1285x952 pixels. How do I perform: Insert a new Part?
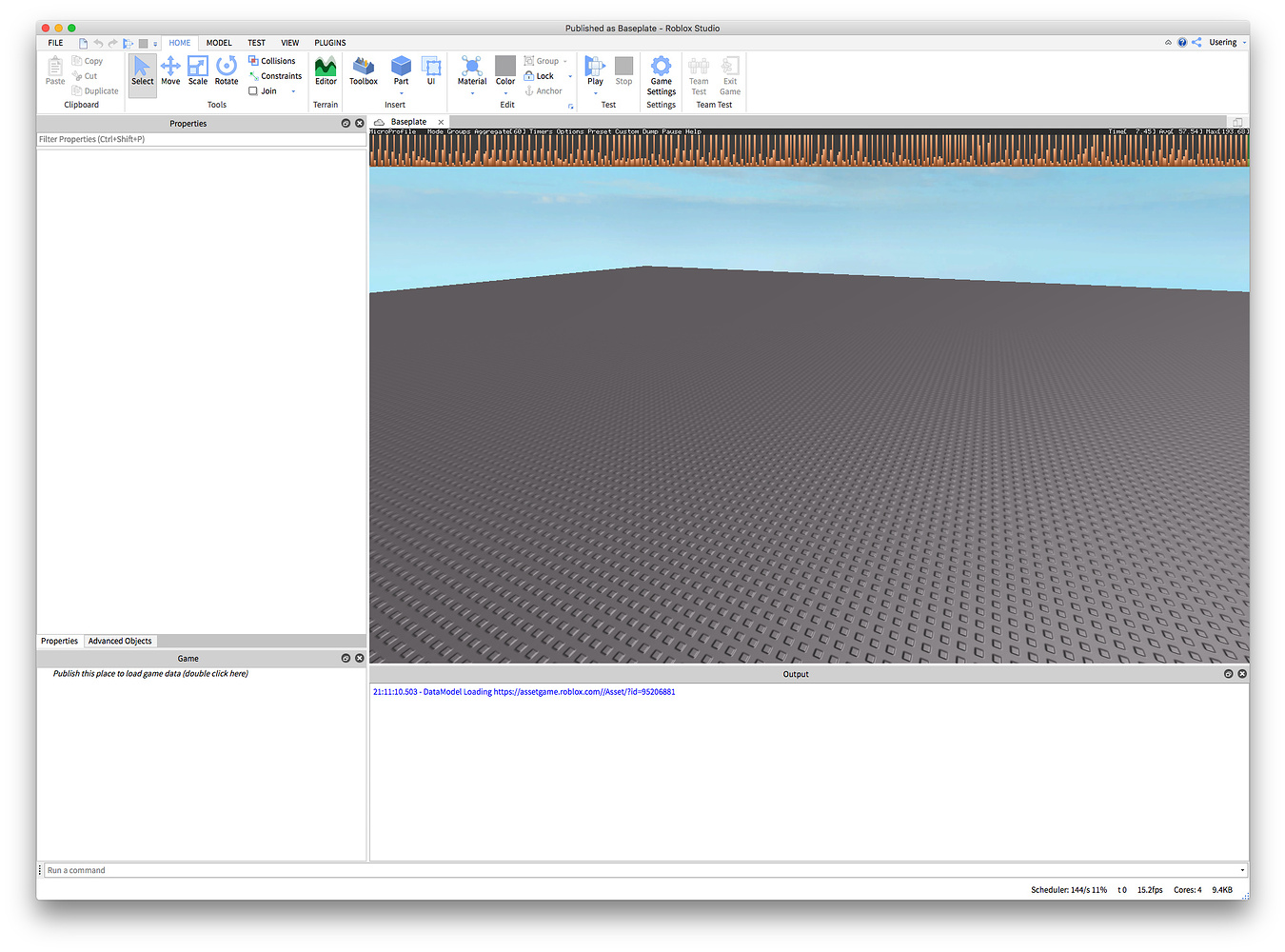[402, 69]
